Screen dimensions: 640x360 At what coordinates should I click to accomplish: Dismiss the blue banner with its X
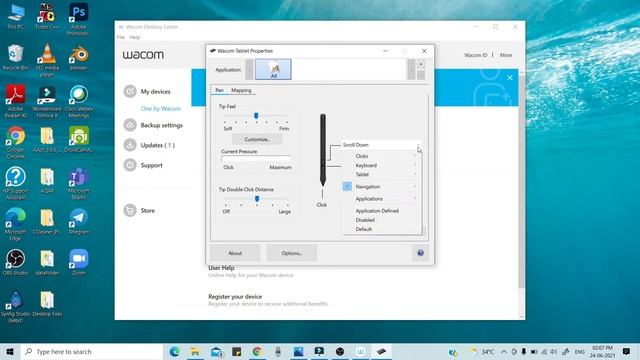[x=510, y=78]
